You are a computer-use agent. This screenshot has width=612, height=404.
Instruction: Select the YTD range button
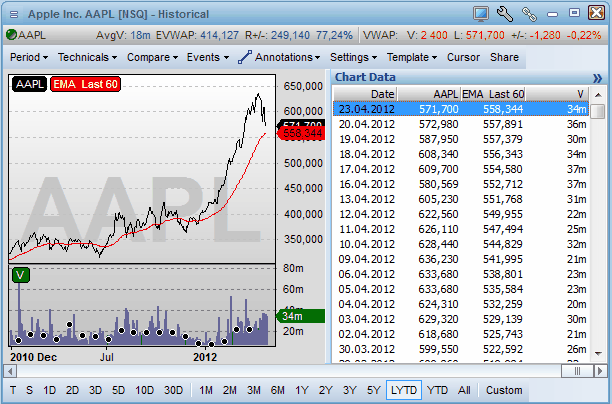(437, 390)
